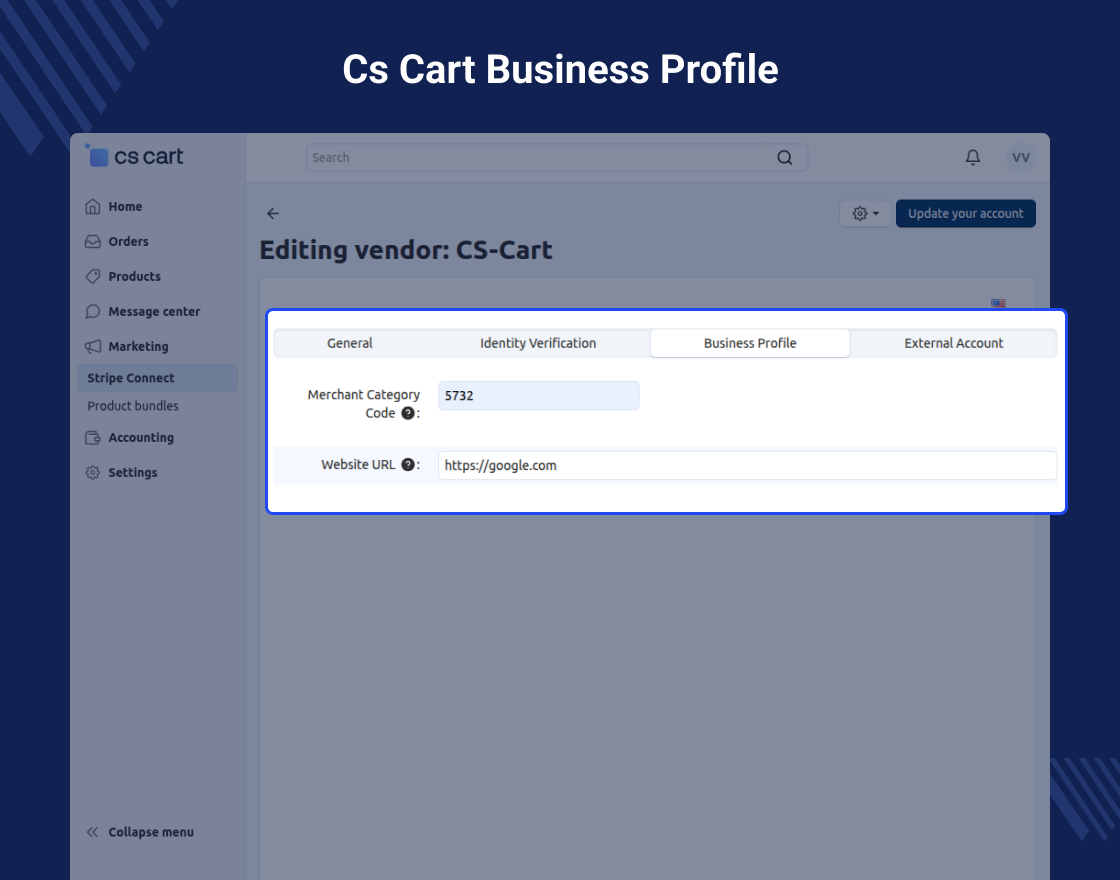Open the Orders menu item
This screenshot has width=1120, height=880.
click(x=117, y=241)
